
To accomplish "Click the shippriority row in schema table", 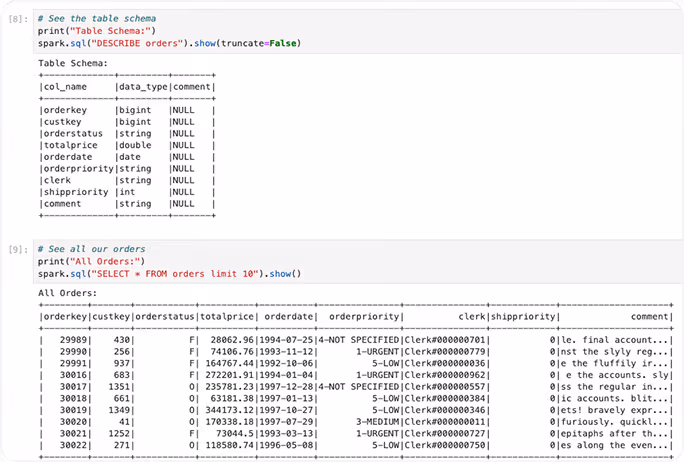I will [127, 192].
